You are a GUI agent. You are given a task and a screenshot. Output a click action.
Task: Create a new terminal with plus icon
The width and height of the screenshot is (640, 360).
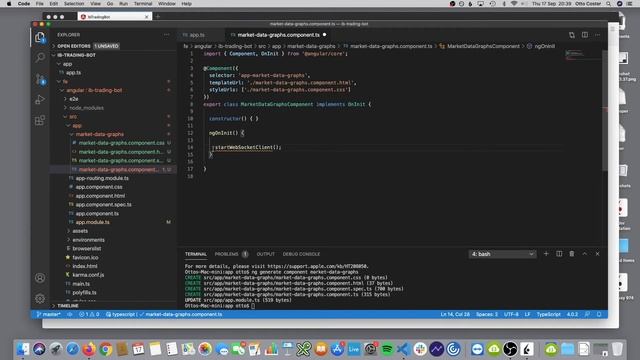point(546,254)
